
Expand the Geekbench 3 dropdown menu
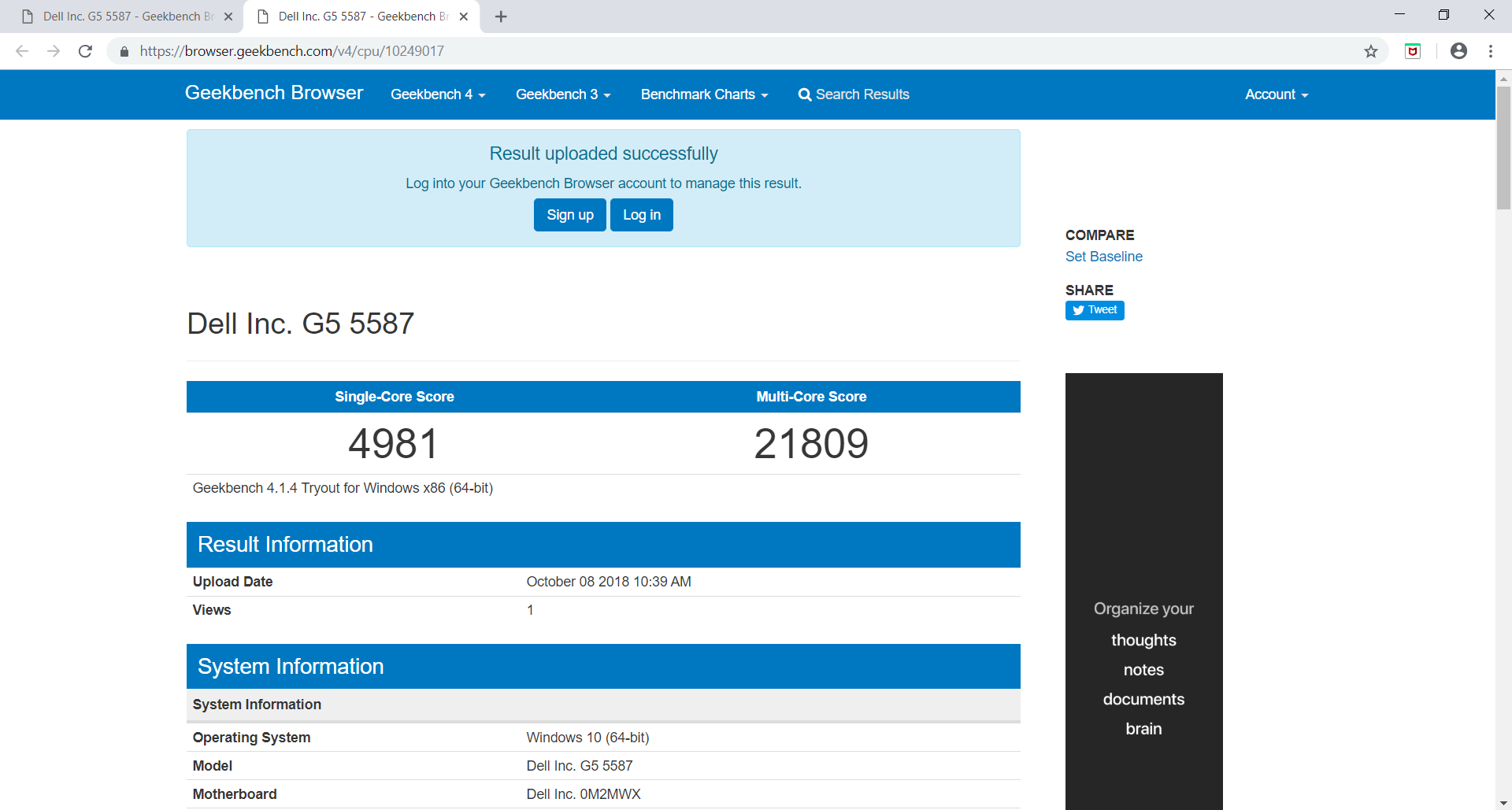coord(563,94)
